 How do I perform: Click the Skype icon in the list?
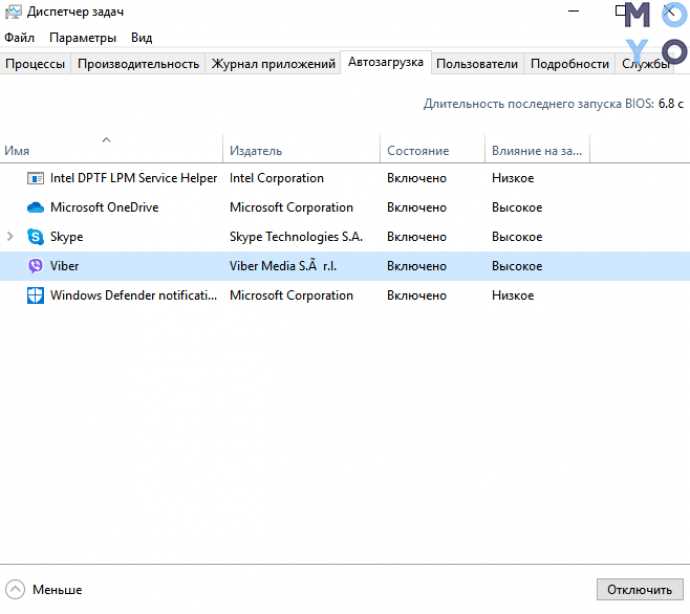coord(36,237)
